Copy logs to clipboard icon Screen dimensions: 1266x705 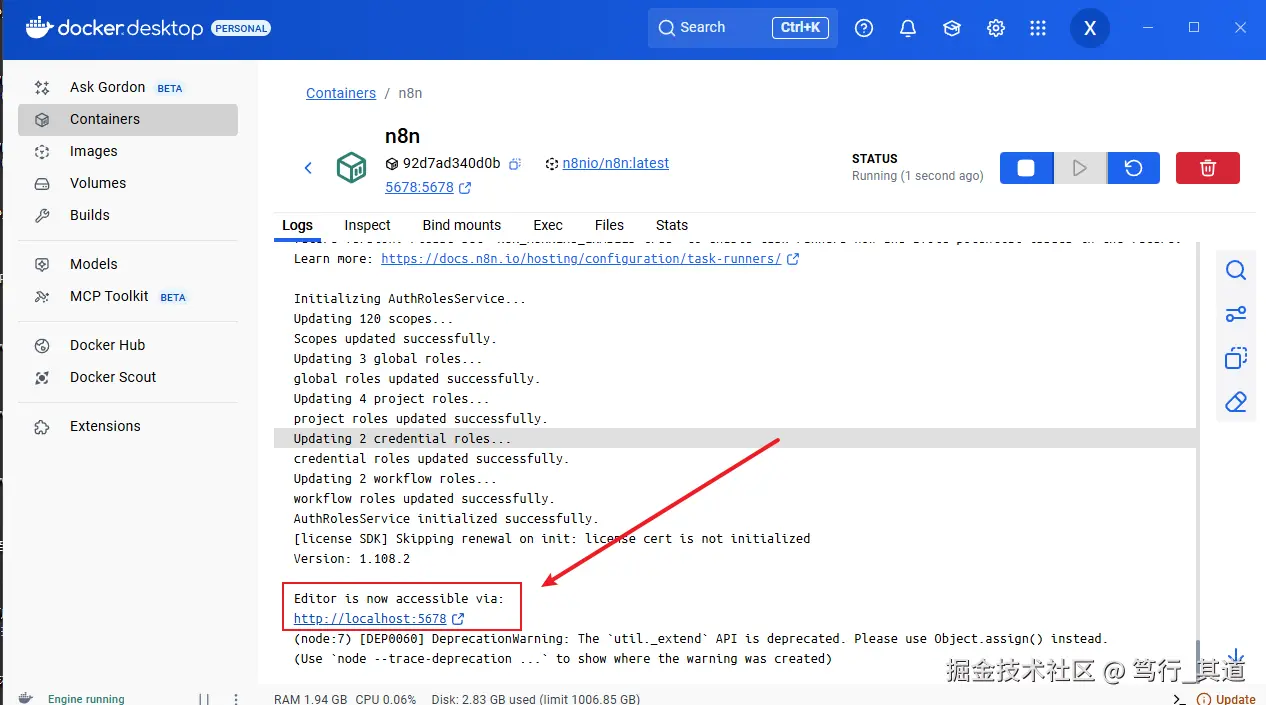coord(1236,358)
